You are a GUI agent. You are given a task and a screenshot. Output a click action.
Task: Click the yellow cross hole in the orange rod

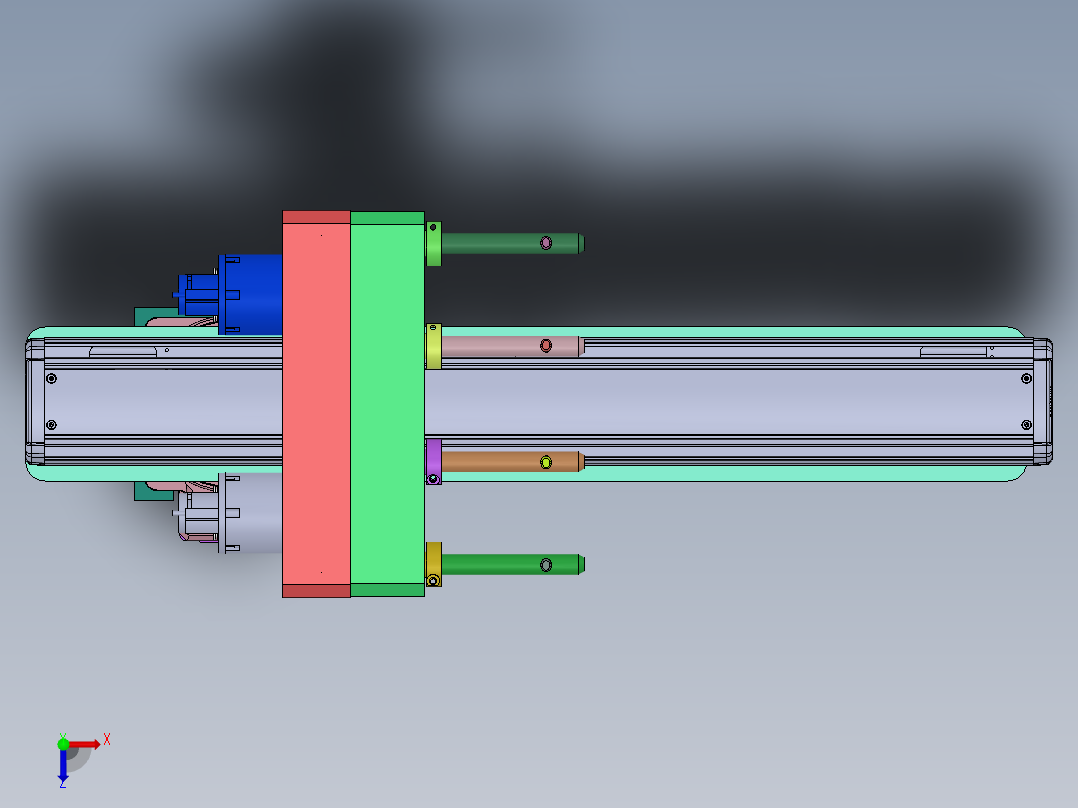coord(546,462)
